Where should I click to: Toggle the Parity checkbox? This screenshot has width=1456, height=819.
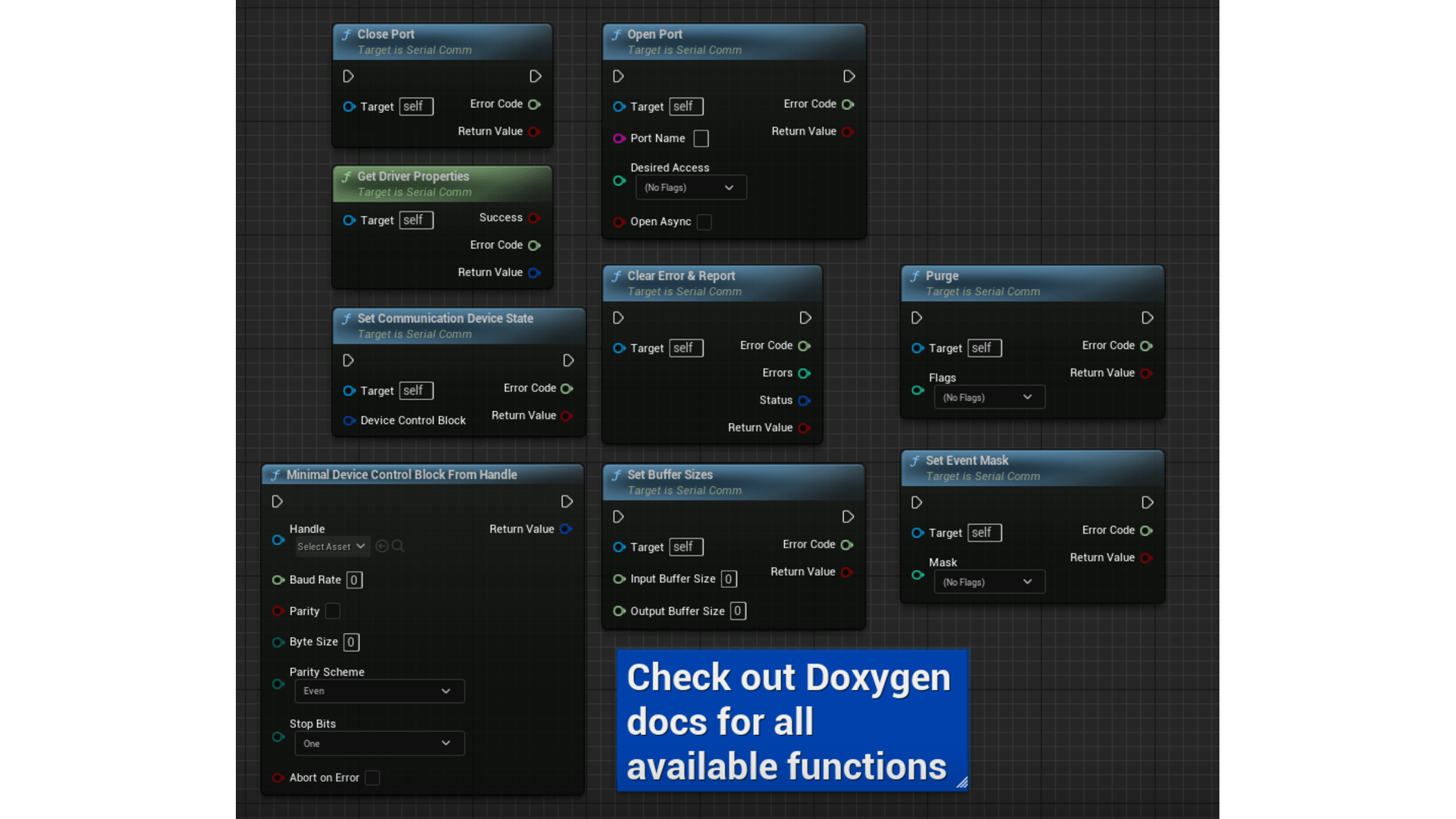[332, 610]
